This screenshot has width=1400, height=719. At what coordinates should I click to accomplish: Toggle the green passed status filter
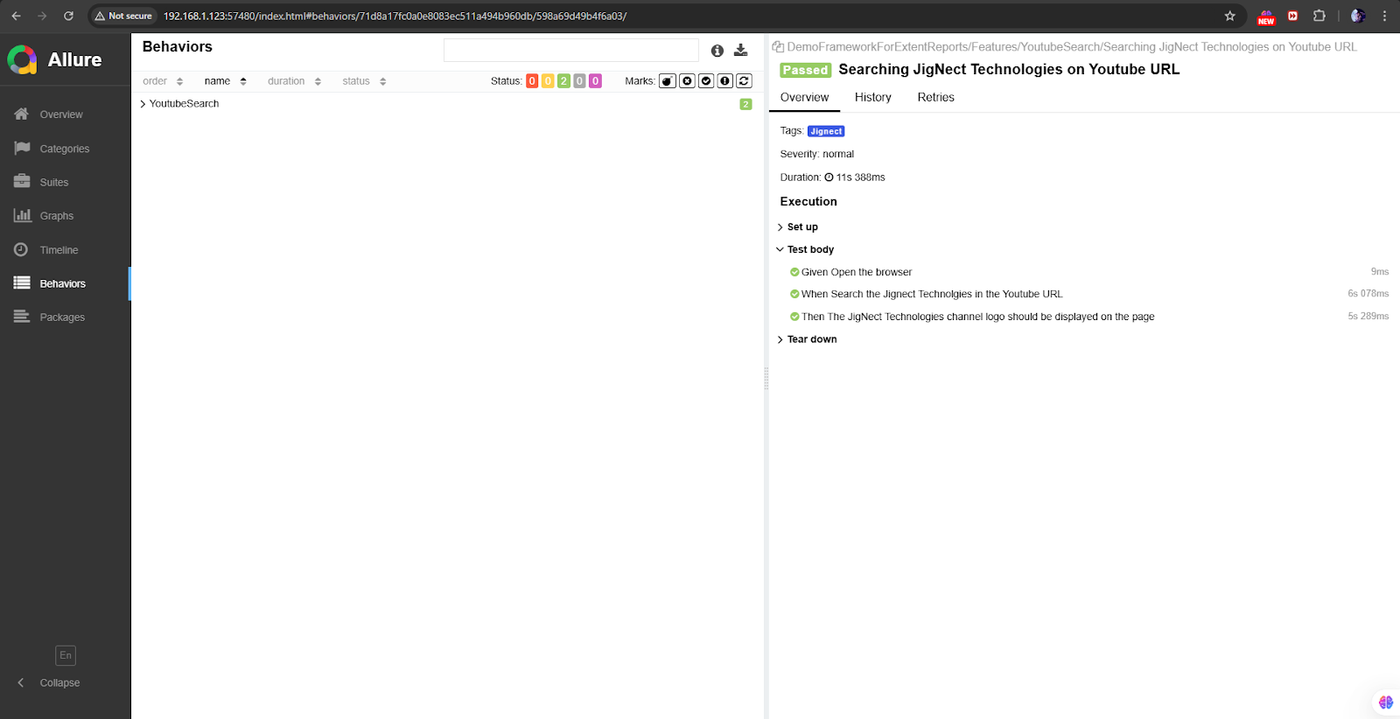coord(564,81)
